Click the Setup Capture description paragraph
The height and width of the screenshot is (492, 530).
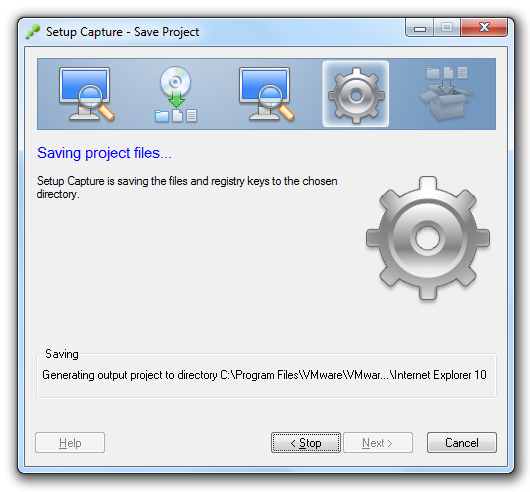(x=187, y=188)
